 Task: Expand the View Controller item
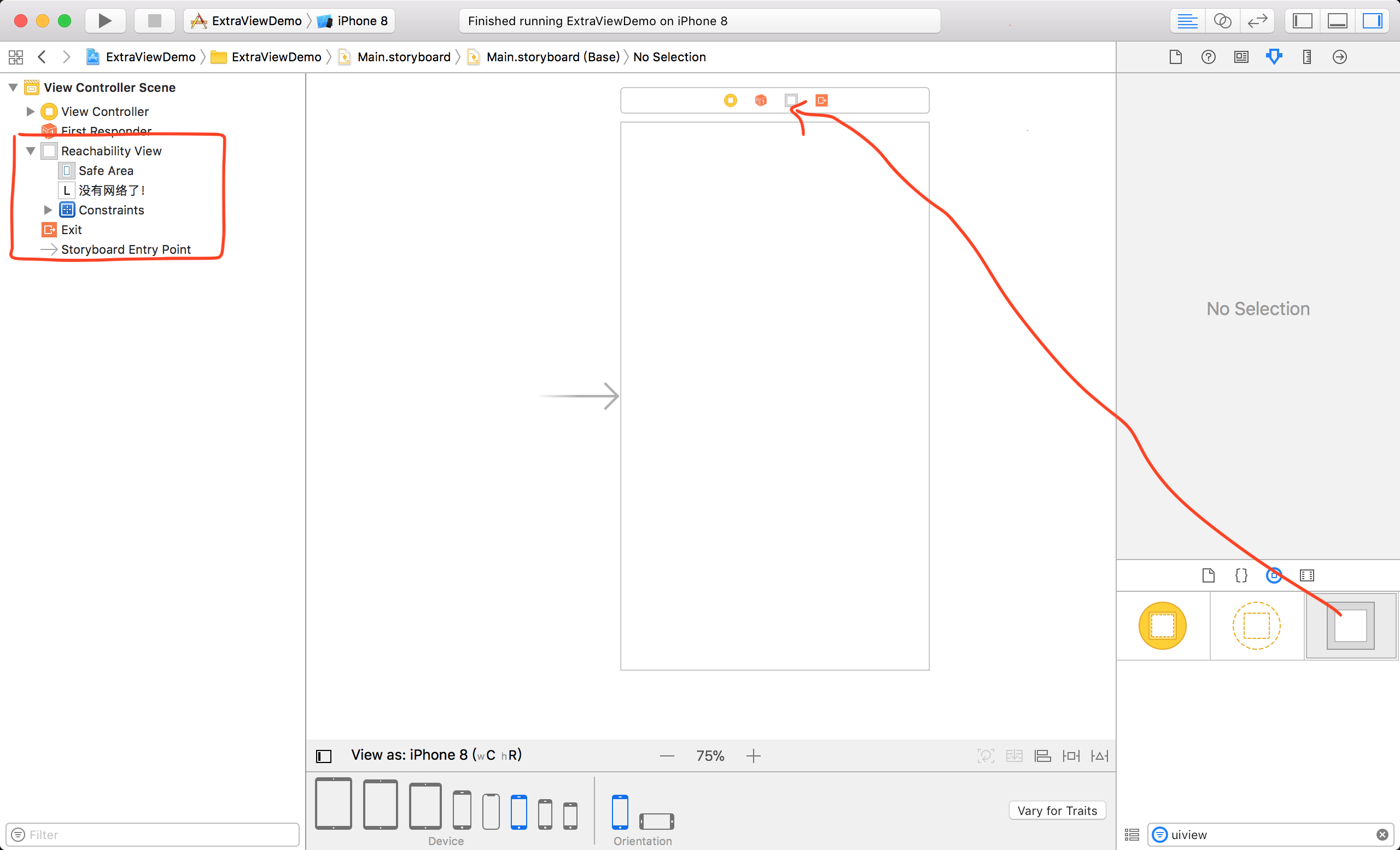[31, 112]
